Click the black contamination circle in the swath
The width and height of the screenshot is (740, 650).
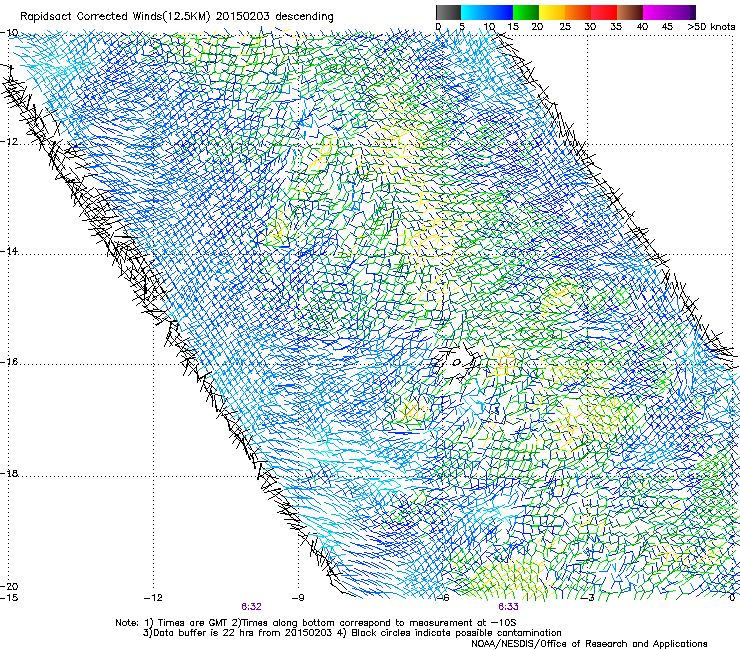[x=456, y=363]
